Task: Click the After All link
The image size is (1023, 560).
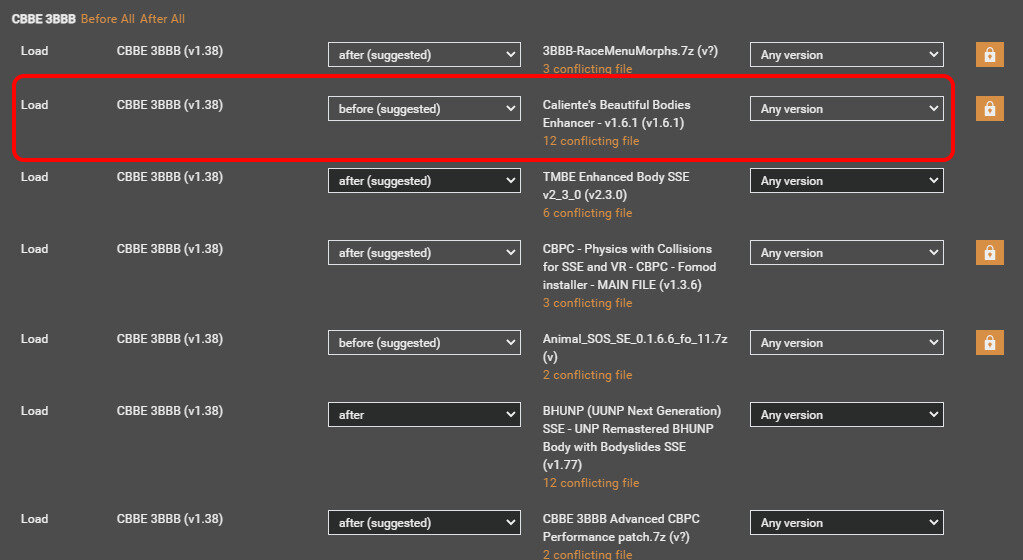Action: click(162, 19)
